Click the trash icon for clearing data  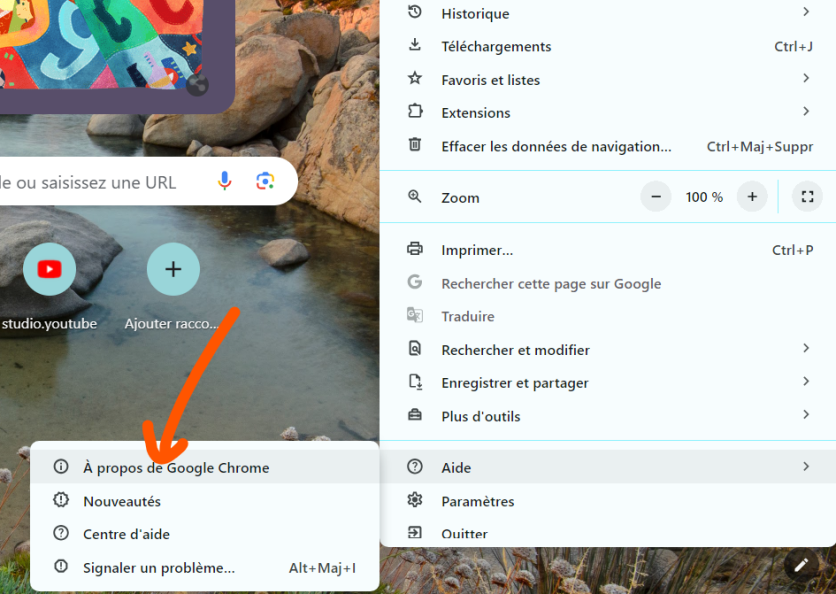(415, 145)
